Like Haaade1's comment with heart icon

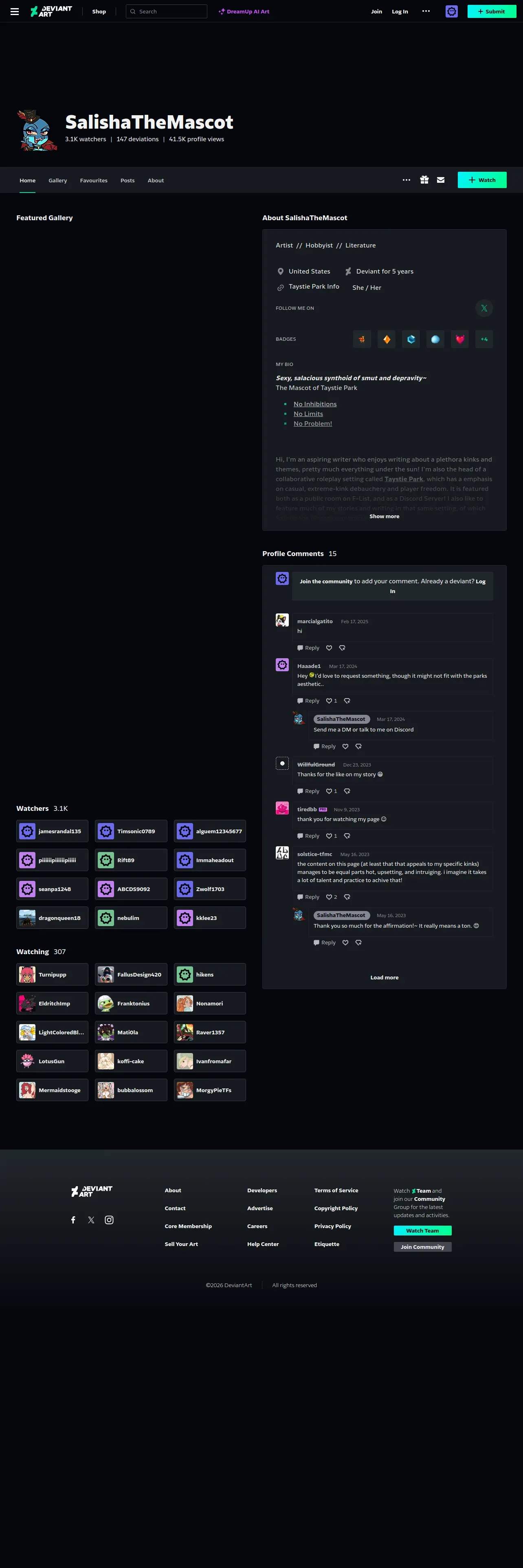coord(330,701)
